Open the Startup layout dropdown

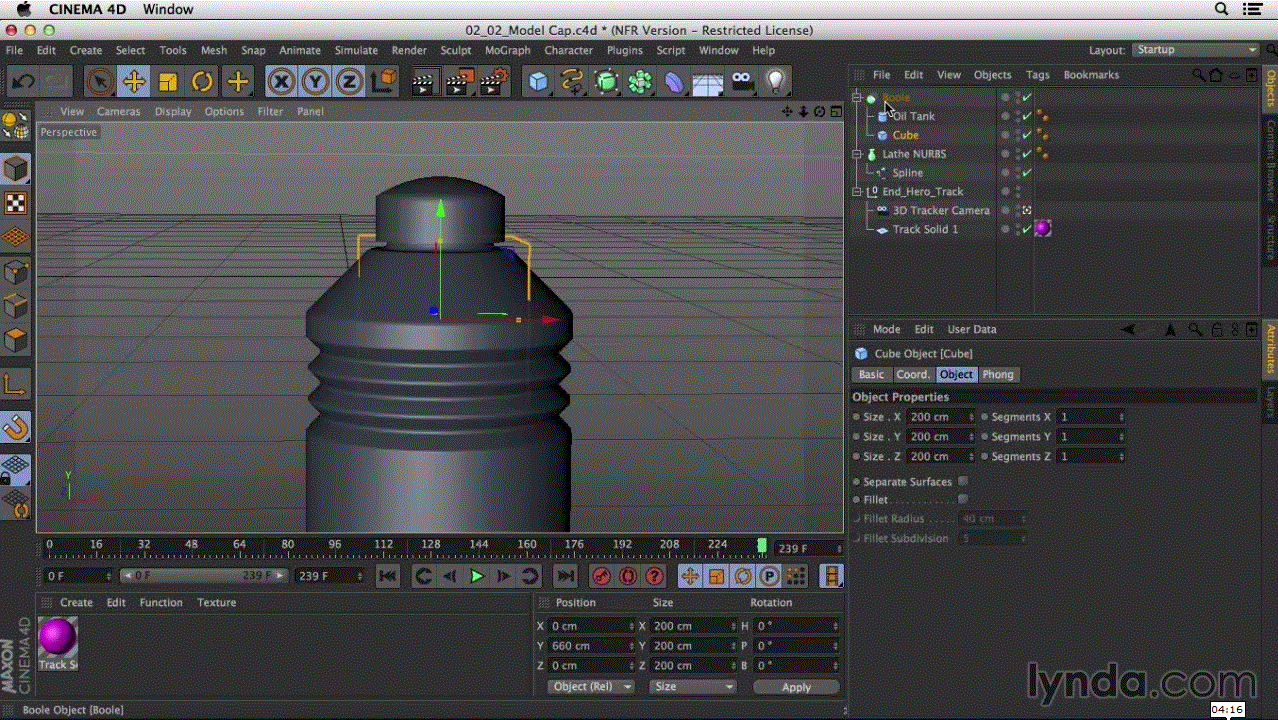(x=1196, y=50)
